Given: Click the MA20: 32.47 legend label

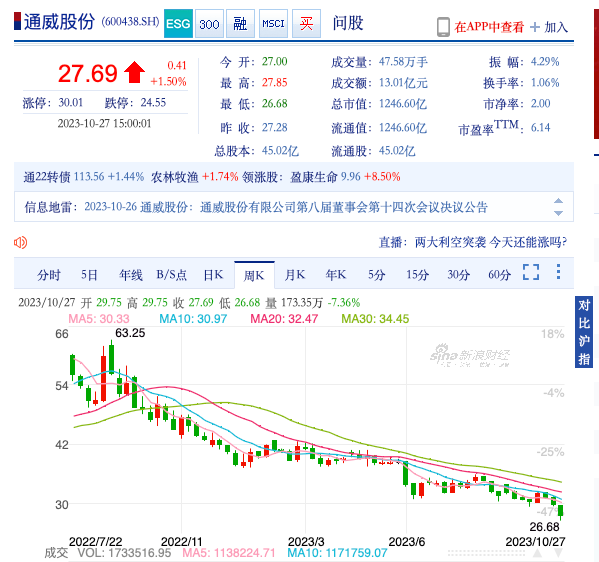Looking at the screenshot, I should [284, 319].
